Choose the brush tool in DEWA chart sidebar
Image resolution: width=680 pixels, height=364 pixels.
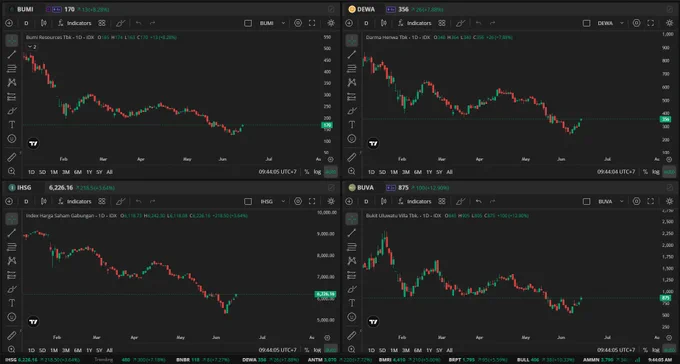(352, 111)
